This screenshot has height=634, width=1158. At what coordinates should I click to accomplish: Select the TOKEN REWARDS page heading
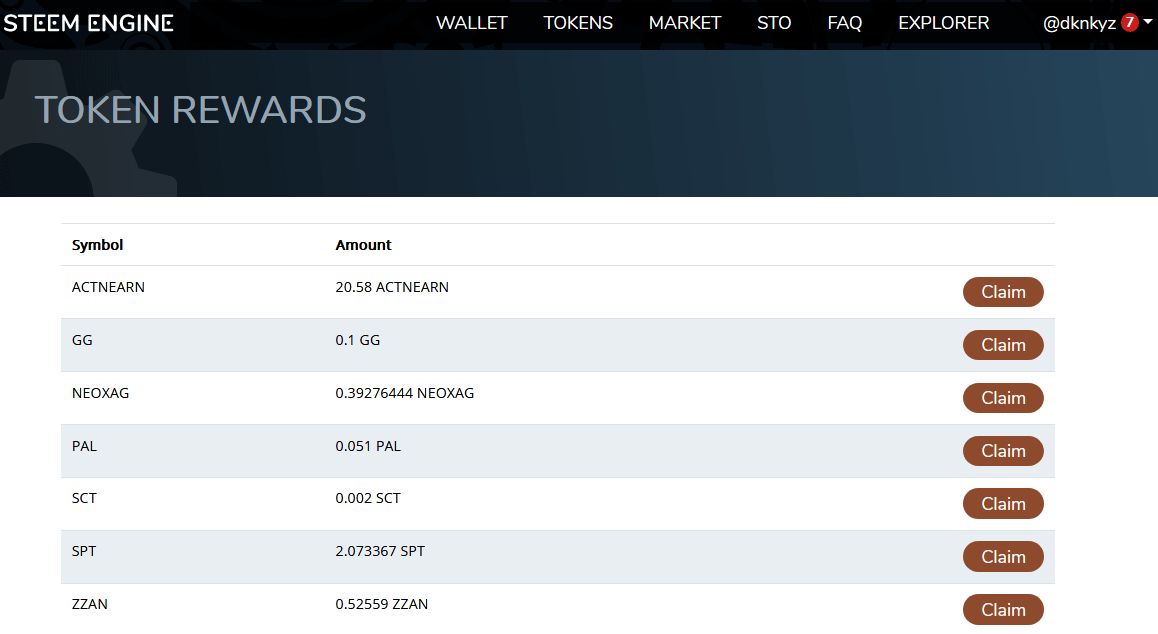200,109
